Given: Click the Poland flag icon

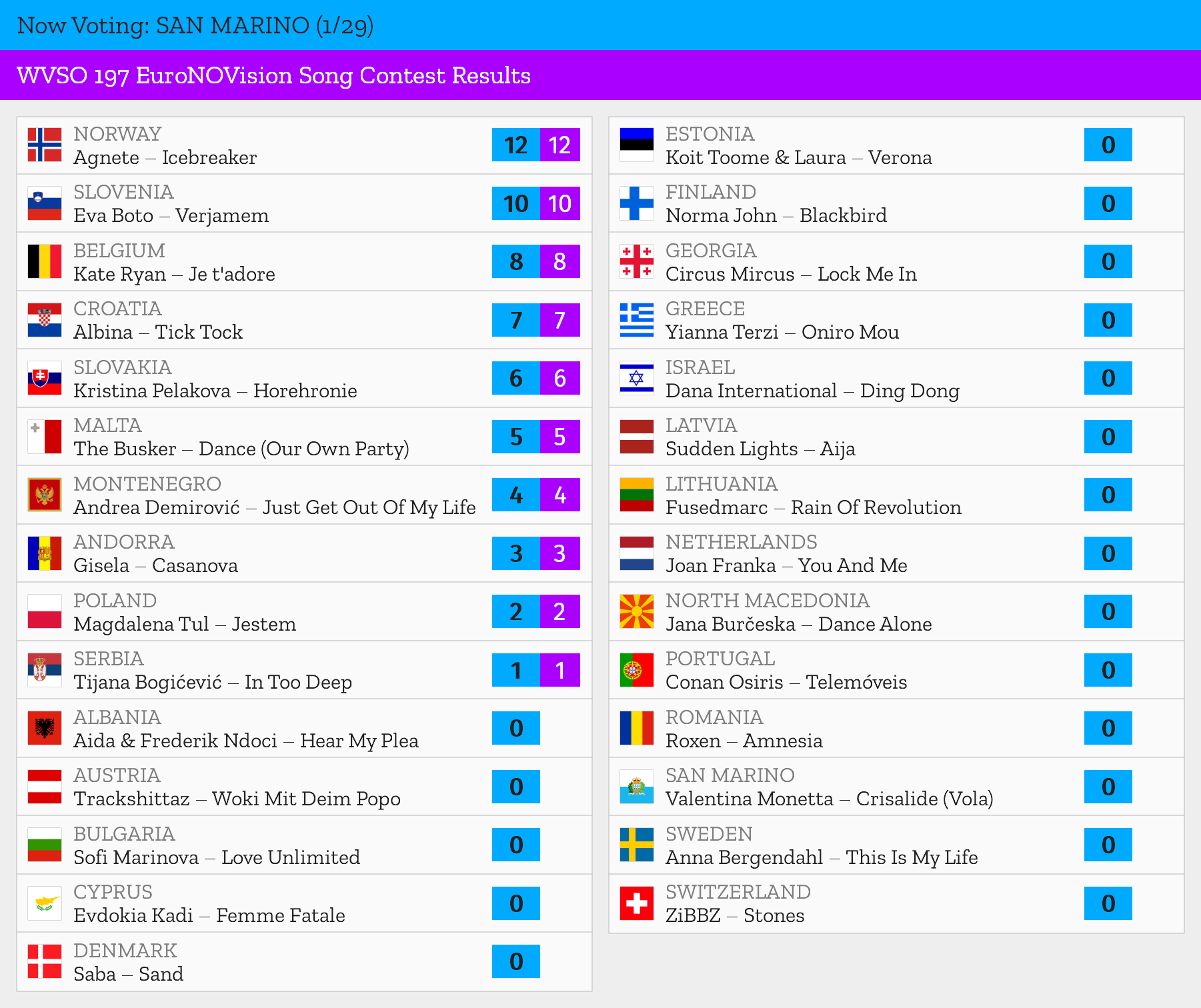Looking at the screenshot, I should 45,611.
